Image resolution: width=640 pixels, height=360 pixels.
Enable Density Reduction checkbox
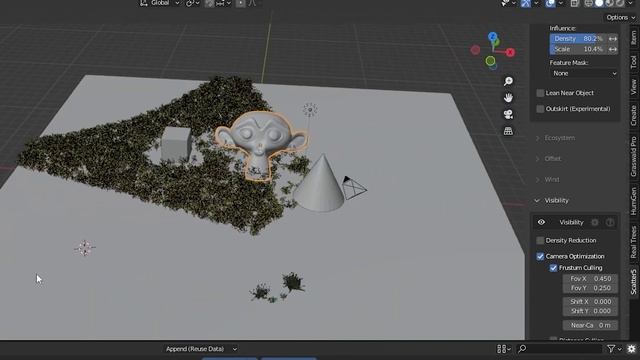pos(540,240)
